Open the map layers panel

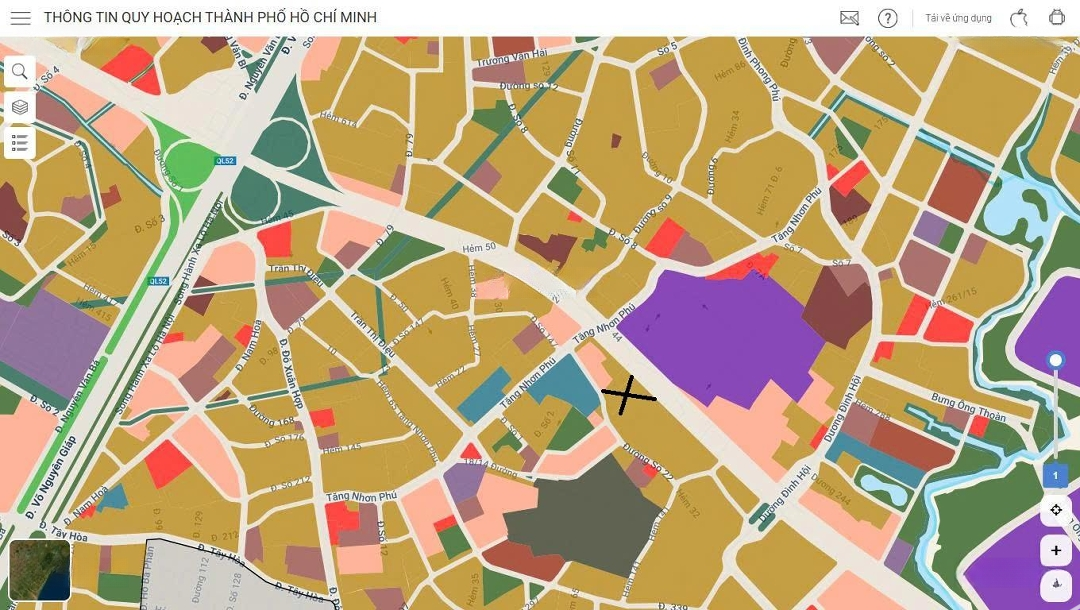pos(20,107)
